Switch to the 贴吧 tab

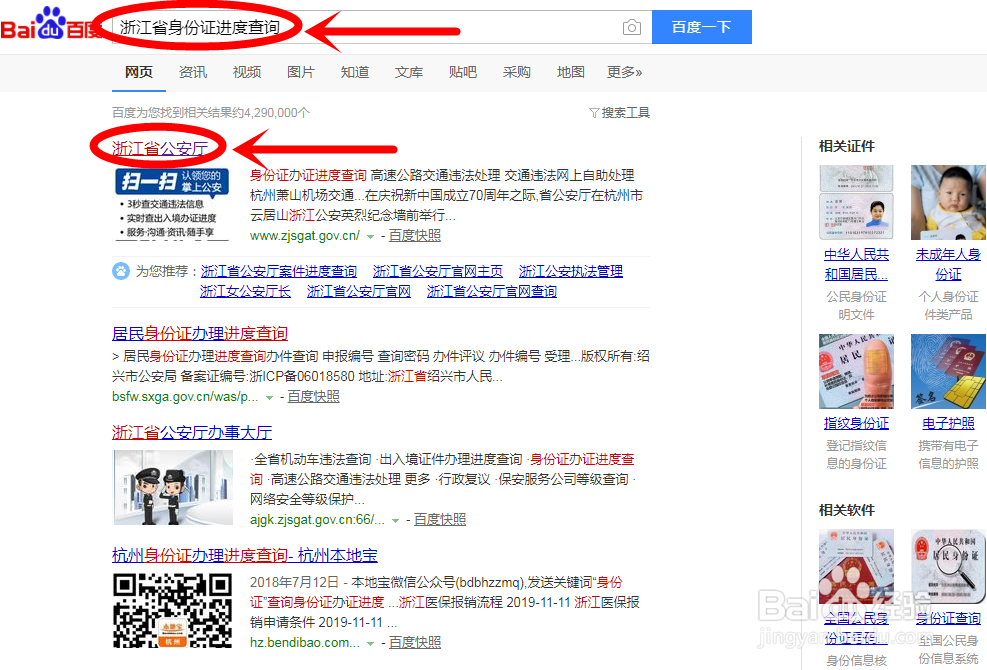pos(463,72)
